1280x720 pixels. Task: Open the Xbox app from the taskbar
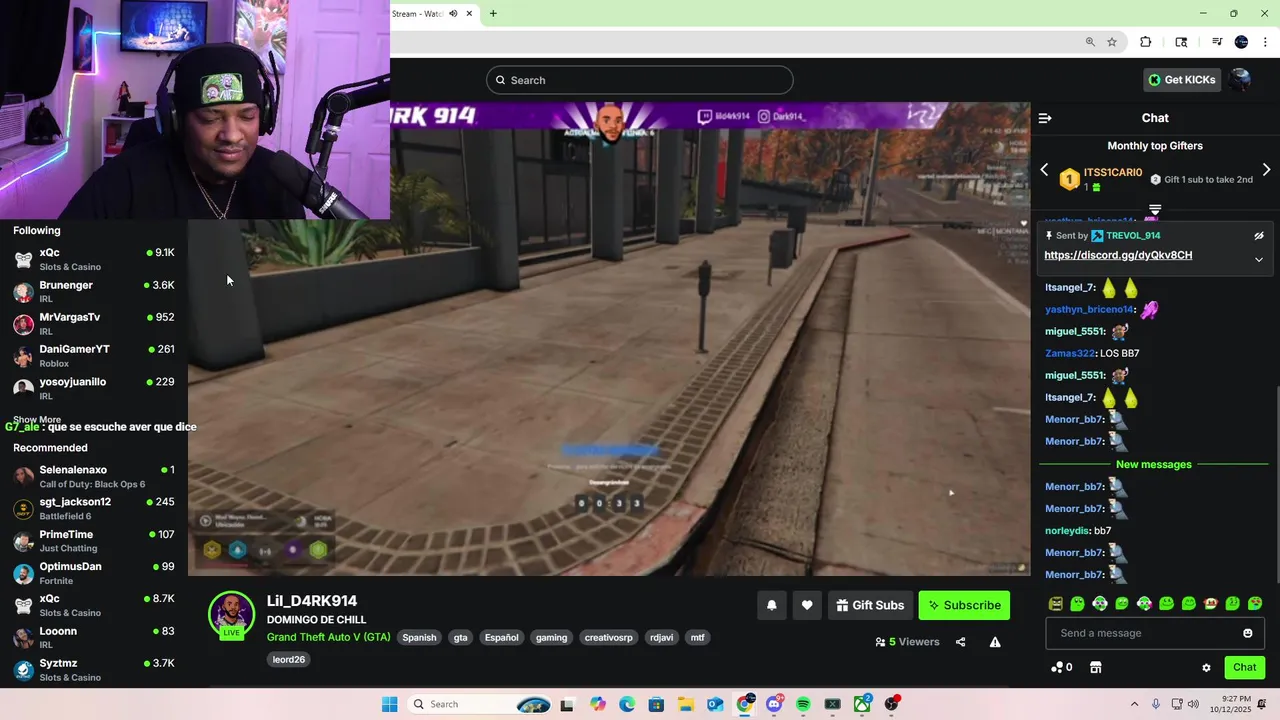tap(862, 704)
